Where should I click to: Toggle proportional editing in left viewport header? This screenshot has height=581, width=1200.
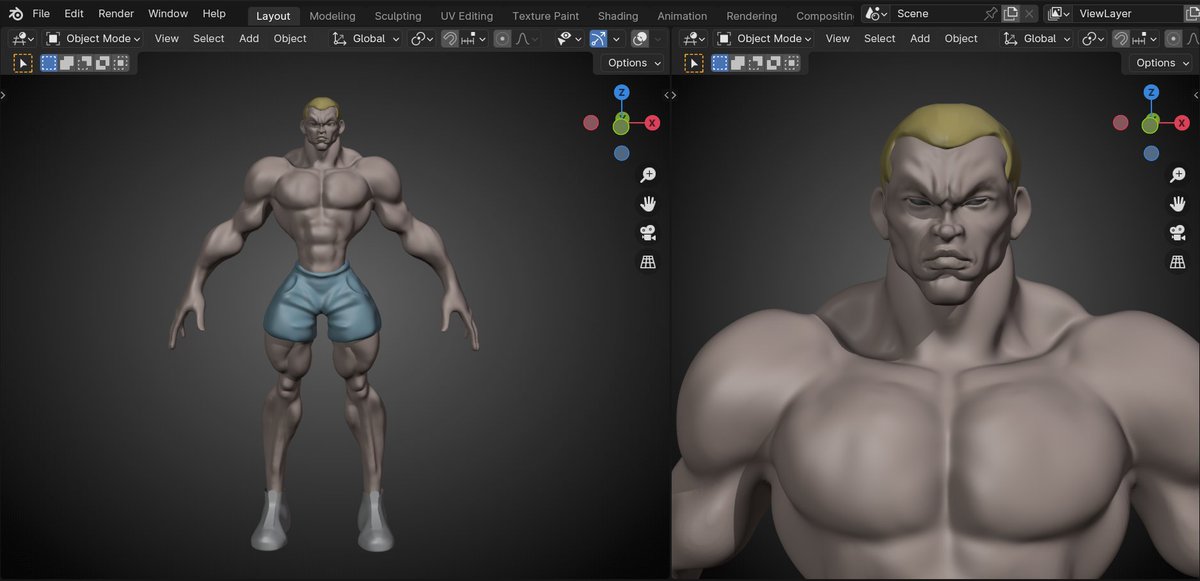coord(502,39)
